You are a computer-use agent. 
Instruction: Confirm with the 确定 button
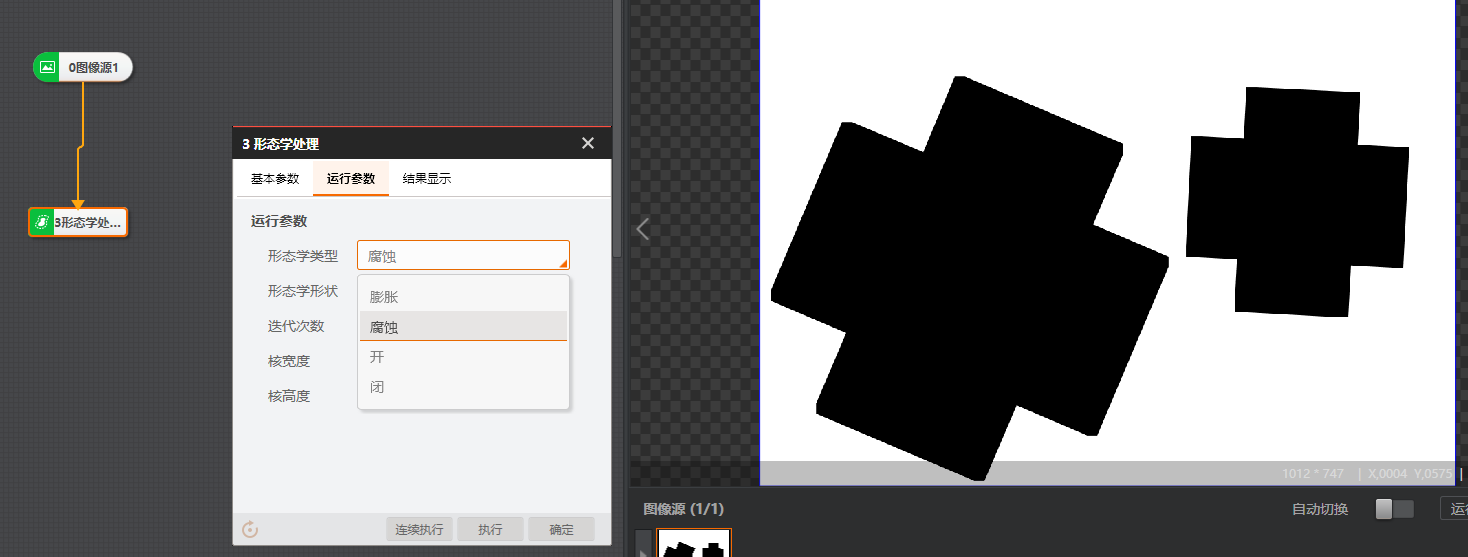click(x=561, y=529)
